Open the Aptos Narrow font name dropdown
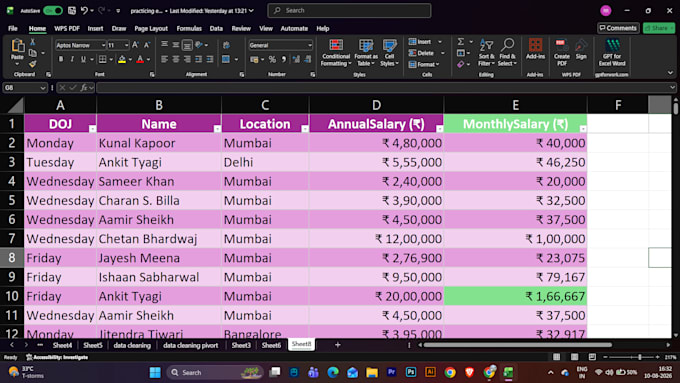The height and width of the screenshot is (383, 680). tap(103, 45)
